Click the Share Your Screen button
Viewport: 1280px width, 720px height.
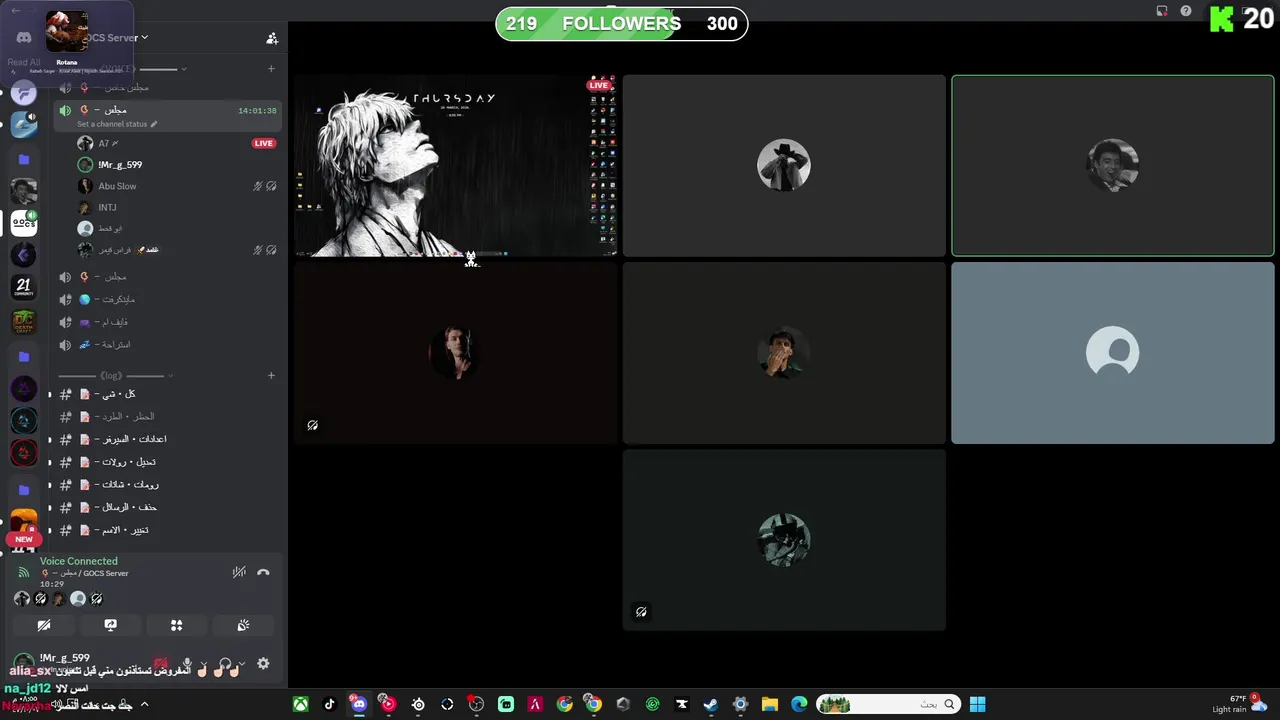click(110, 625)
